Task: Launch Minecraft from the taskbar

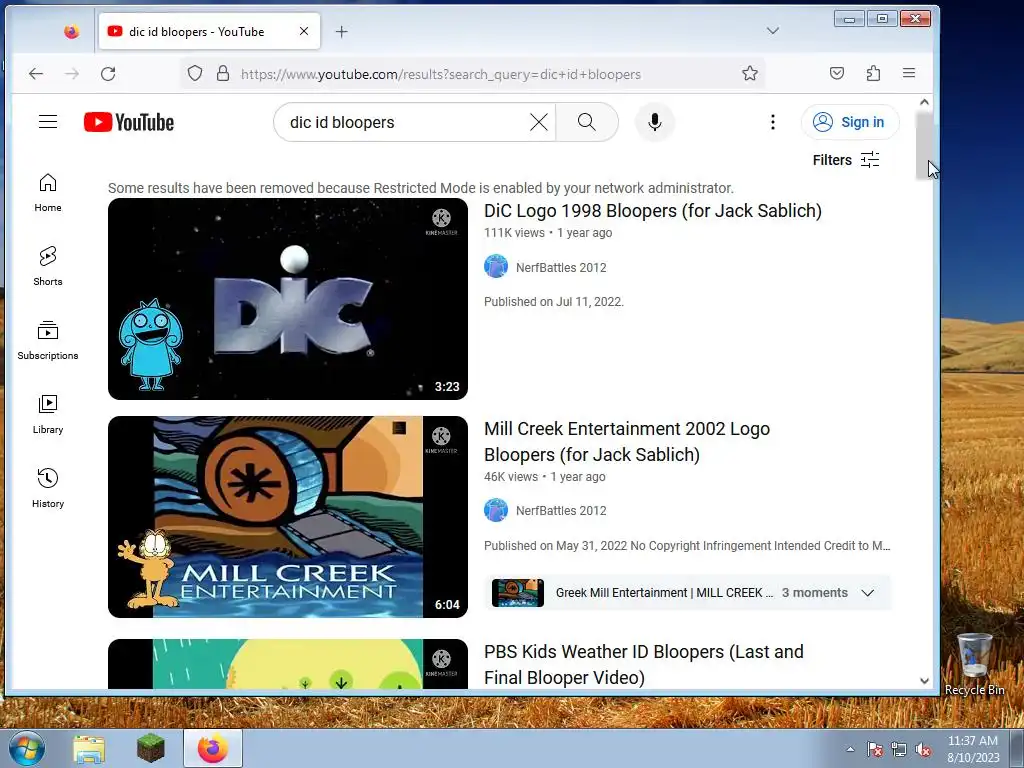Action: click(151, 748)
